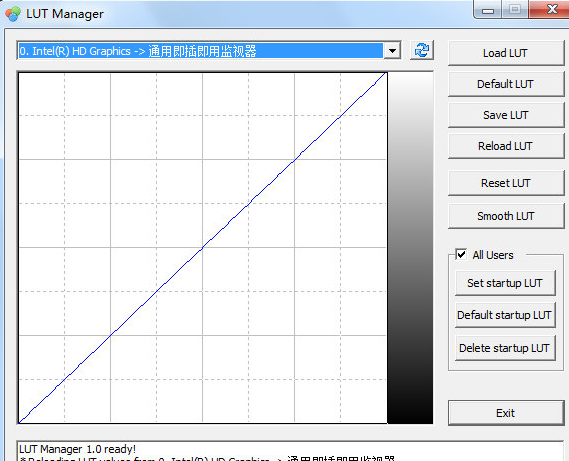This screenshot has width=569, height=461.
Task: Click the Save LUT button
Action: click(506, 115)
